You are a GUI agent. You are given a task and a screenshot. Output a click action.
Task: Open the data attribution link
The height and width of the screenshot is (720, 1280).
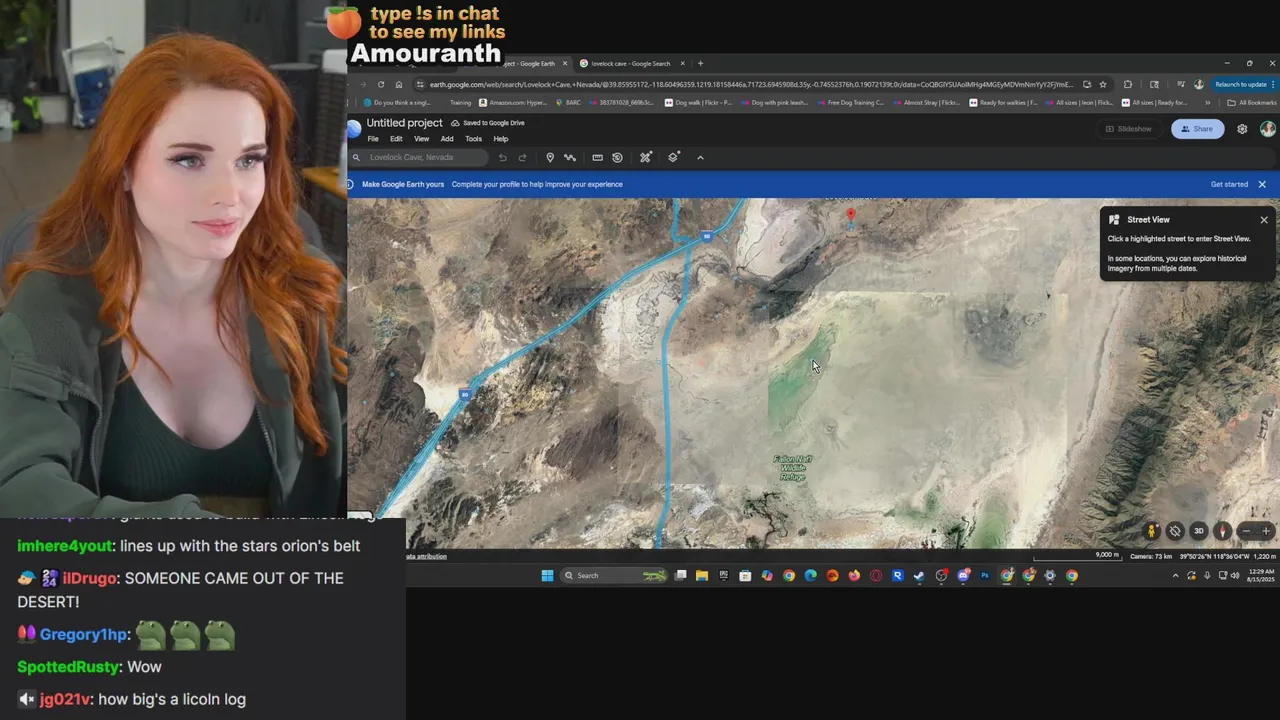427,556
